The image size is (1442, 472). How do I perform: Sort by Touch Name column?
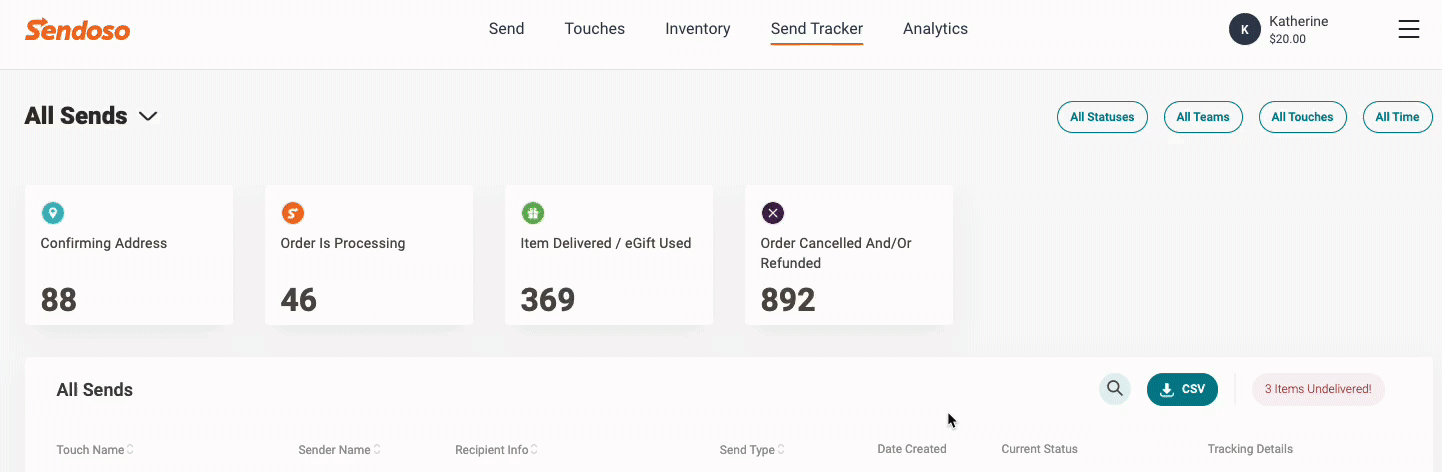coord(95,450)
